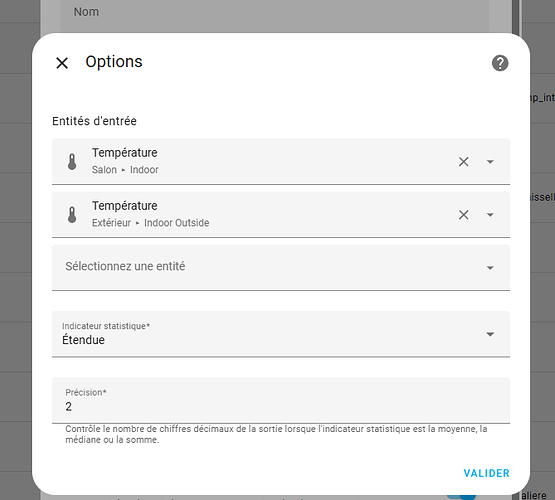Click the Nom field behind the dialog

point(274,16)
